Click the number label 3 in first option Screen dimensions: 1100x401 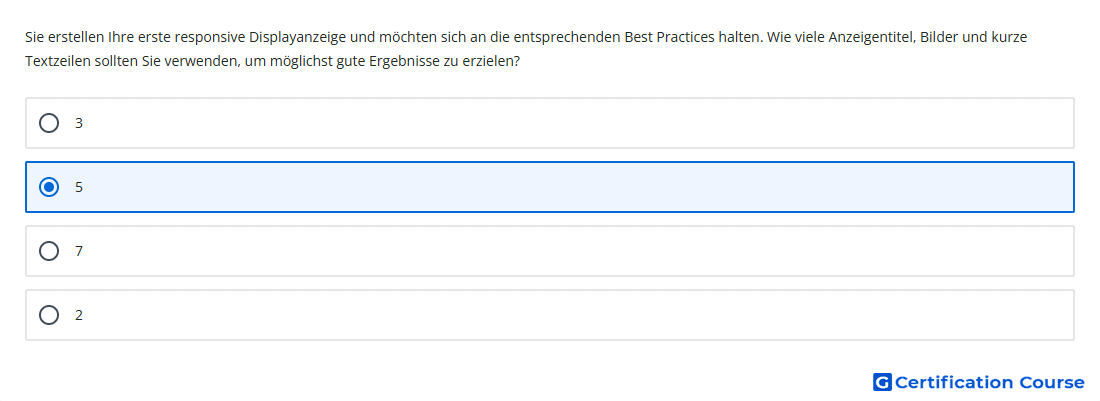coord(79,123)
